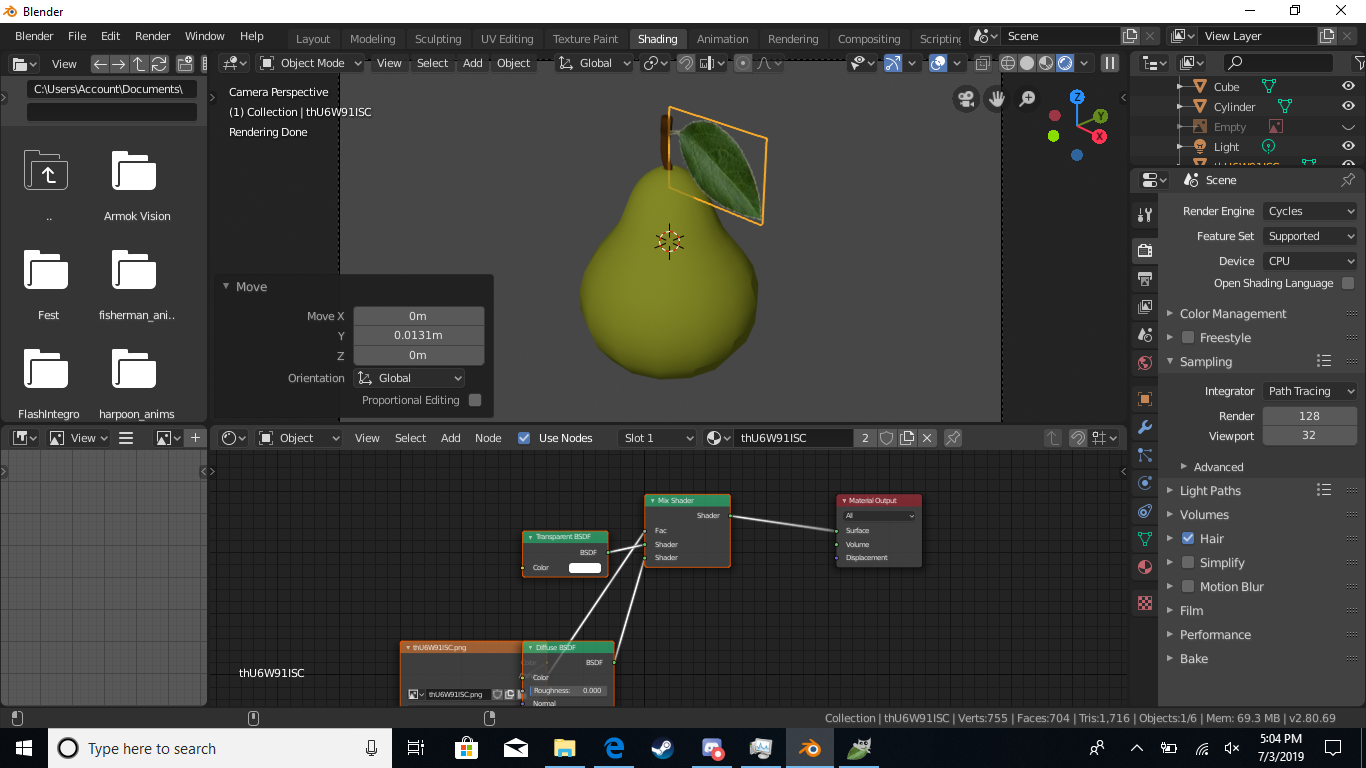Disable the Hair checkbox

pyautogui.click(x=1188, y=538)
